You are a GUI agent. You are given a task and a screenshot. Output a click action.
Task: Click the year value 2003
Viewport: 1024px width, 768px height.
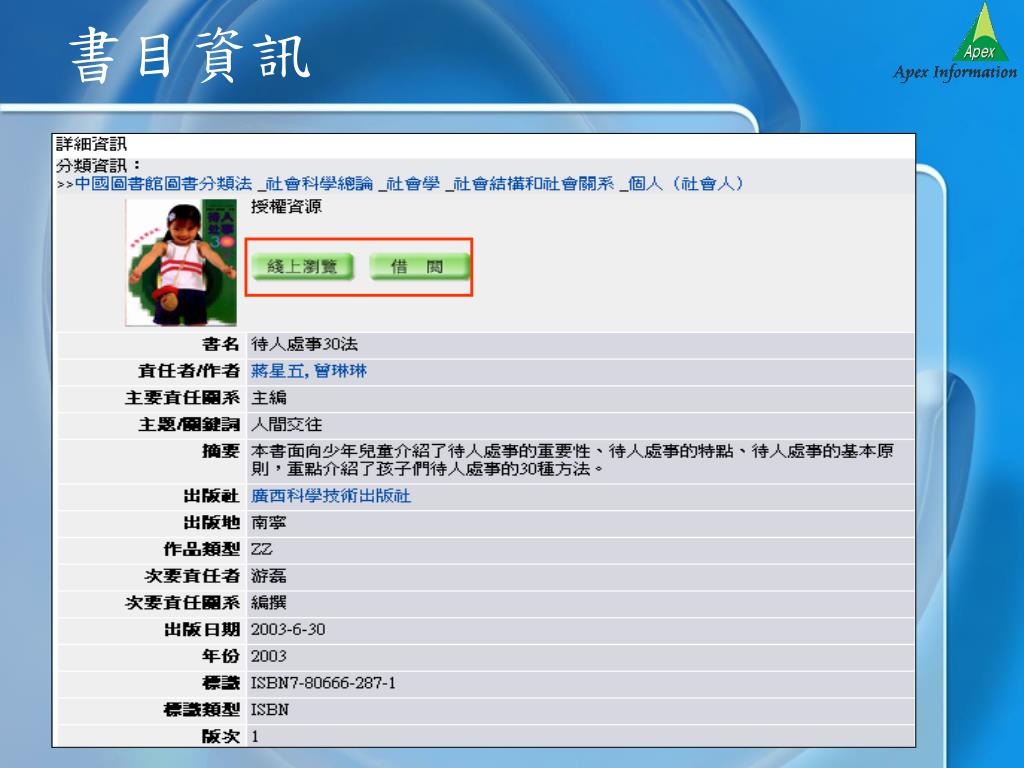269,656
